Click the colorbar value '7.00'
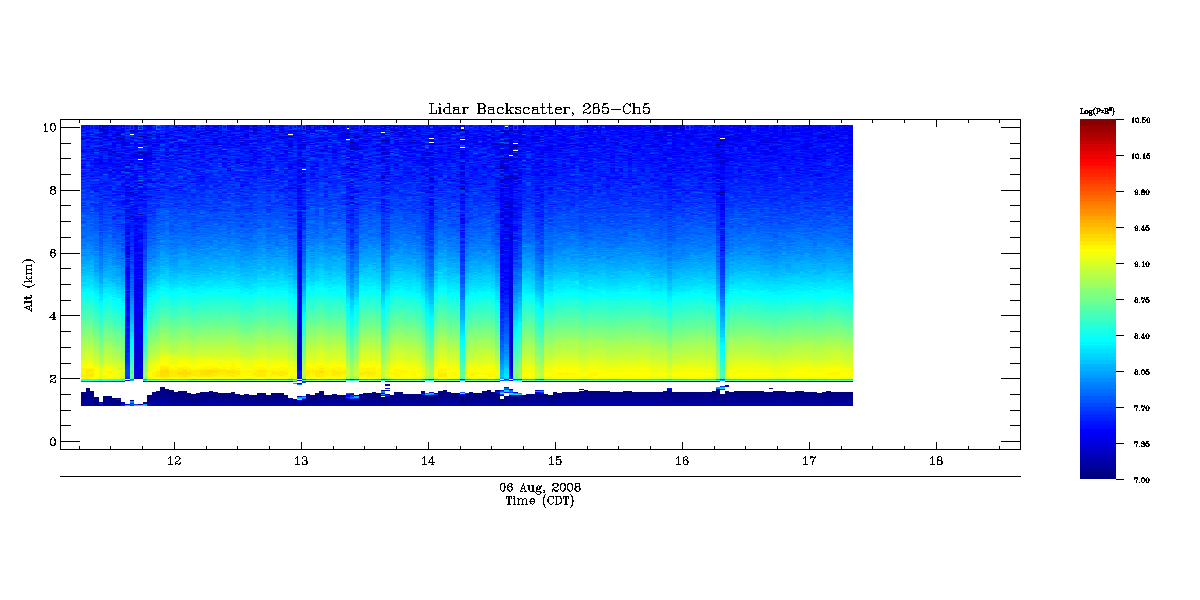The height and width of the screenshot is (600, 1200). [x=1141, y=480]
